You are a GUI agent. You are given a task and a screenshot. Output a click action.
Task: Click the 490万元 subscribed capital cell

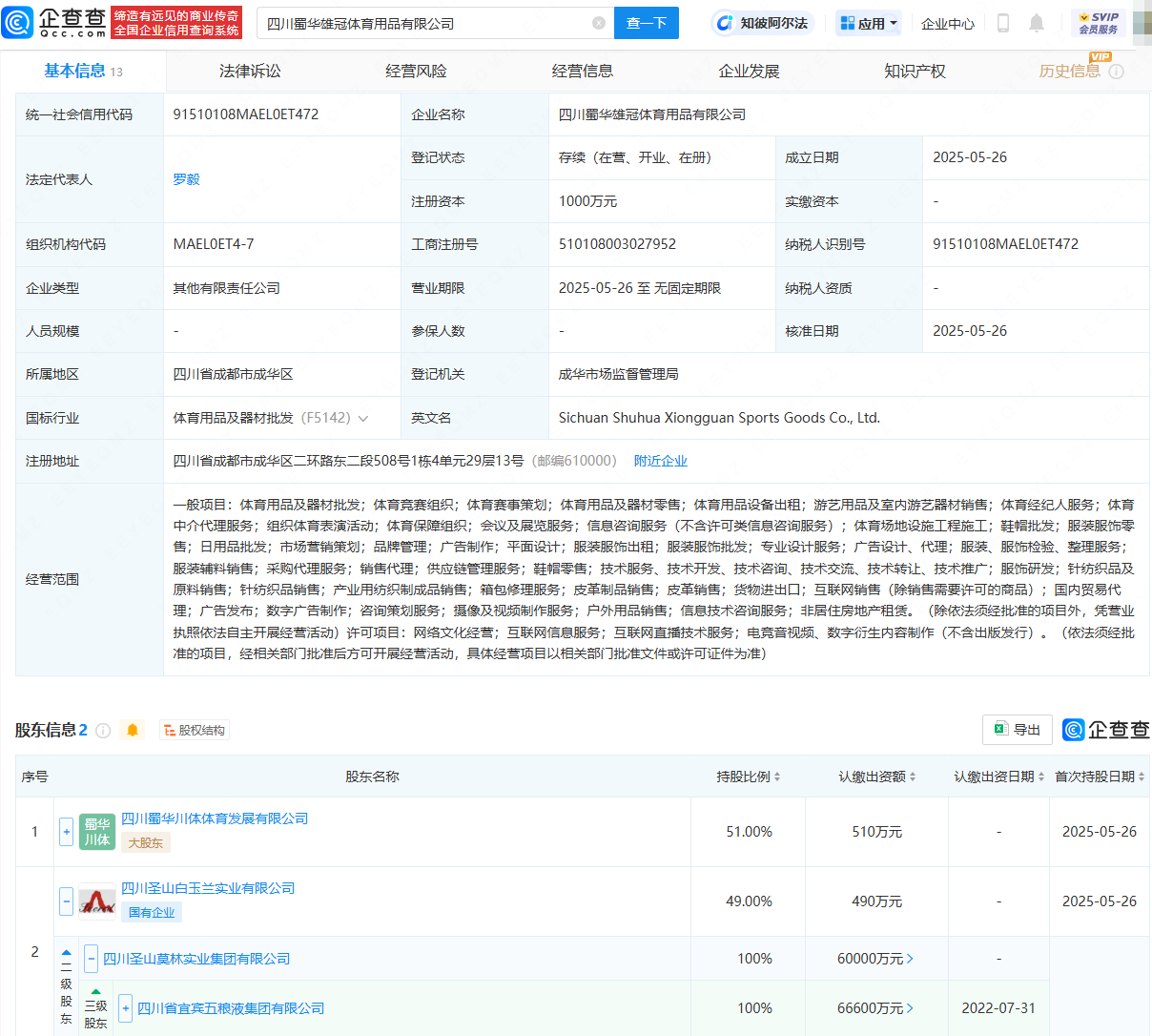click(x=877, y=901)
